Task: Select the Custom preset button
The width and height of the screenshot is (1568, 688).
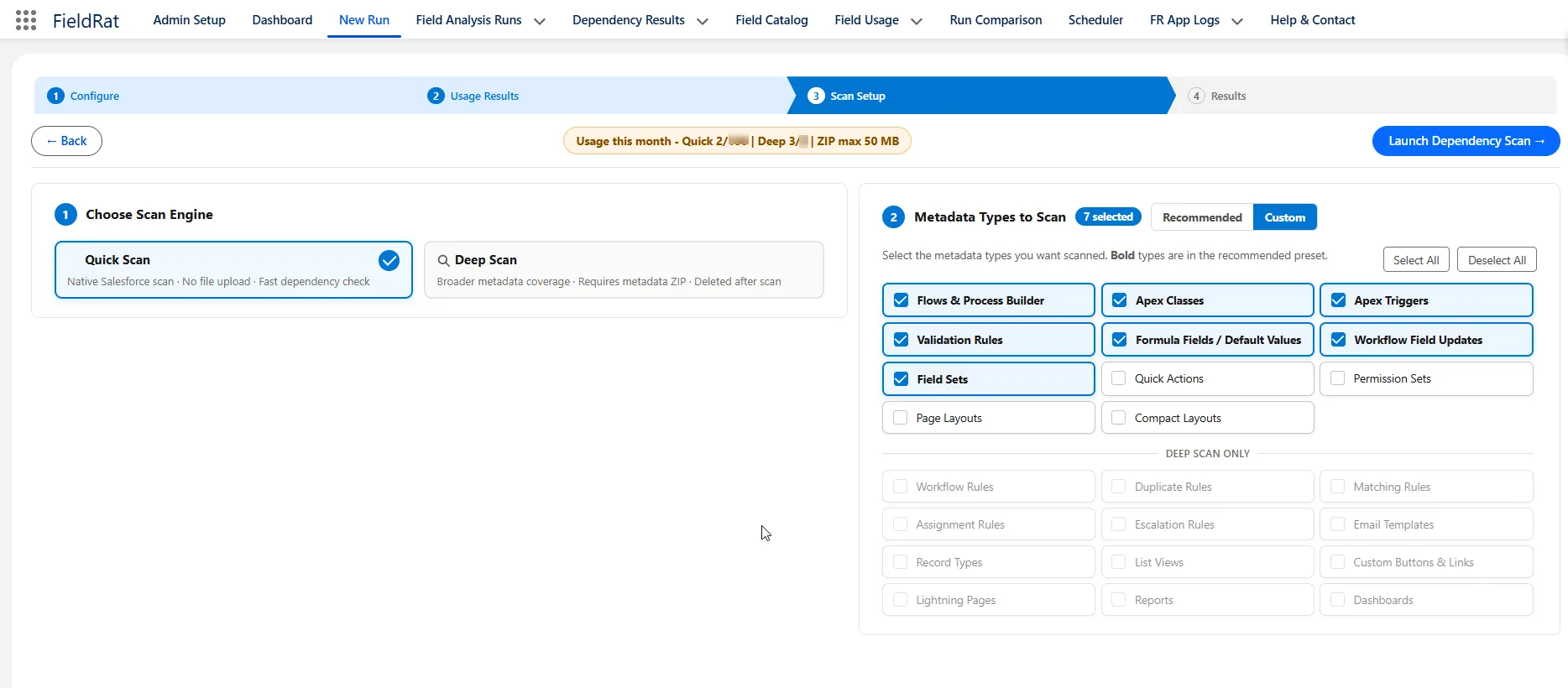Action: tap(1285, 217)
